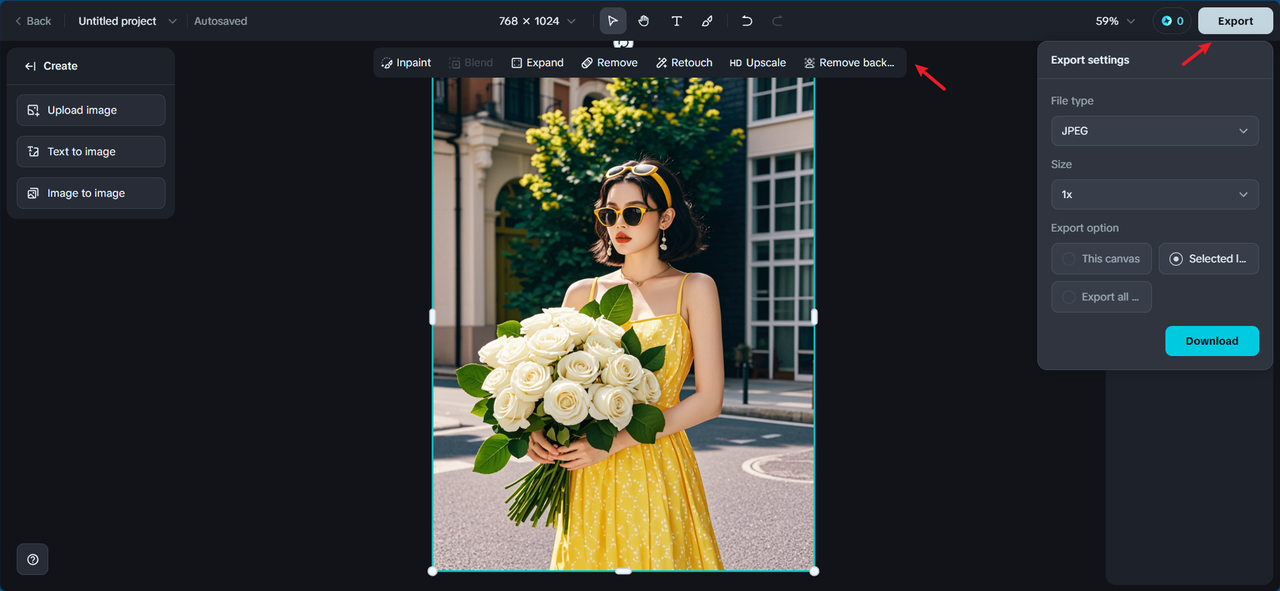Choose the Inpaint tool
Image resolution: width=1280 pixels, height=591 pixels.
tap(406, 63)
